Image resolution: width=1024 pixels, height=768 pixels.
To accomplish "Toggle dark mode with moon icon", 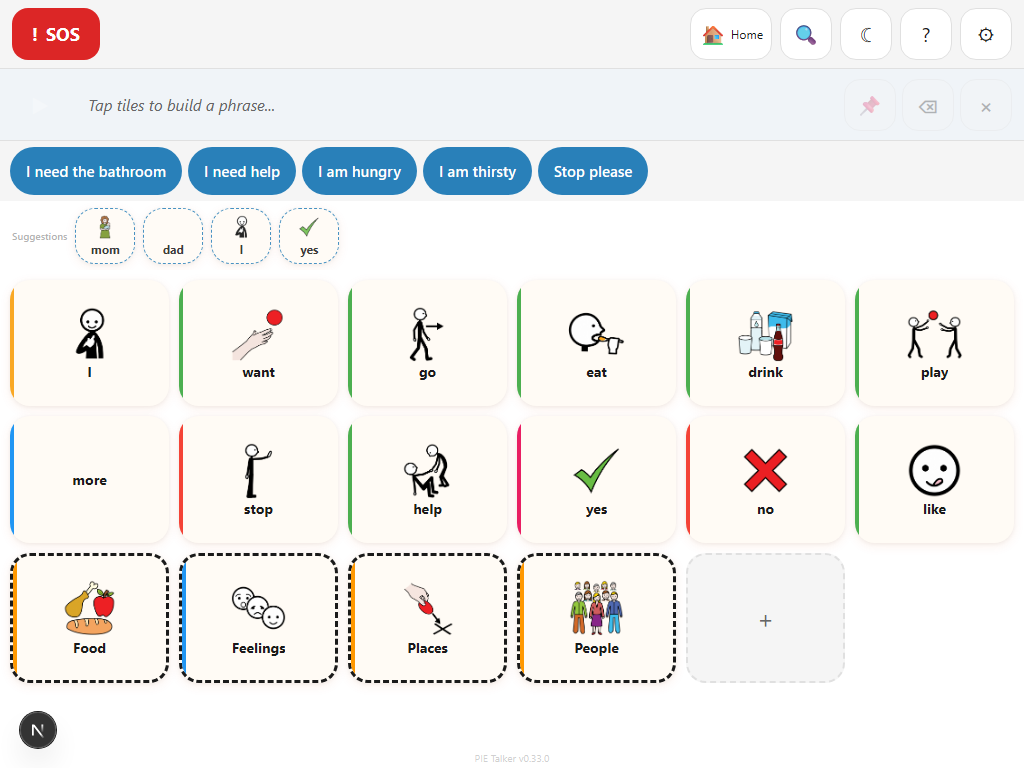I will point(866,34).
